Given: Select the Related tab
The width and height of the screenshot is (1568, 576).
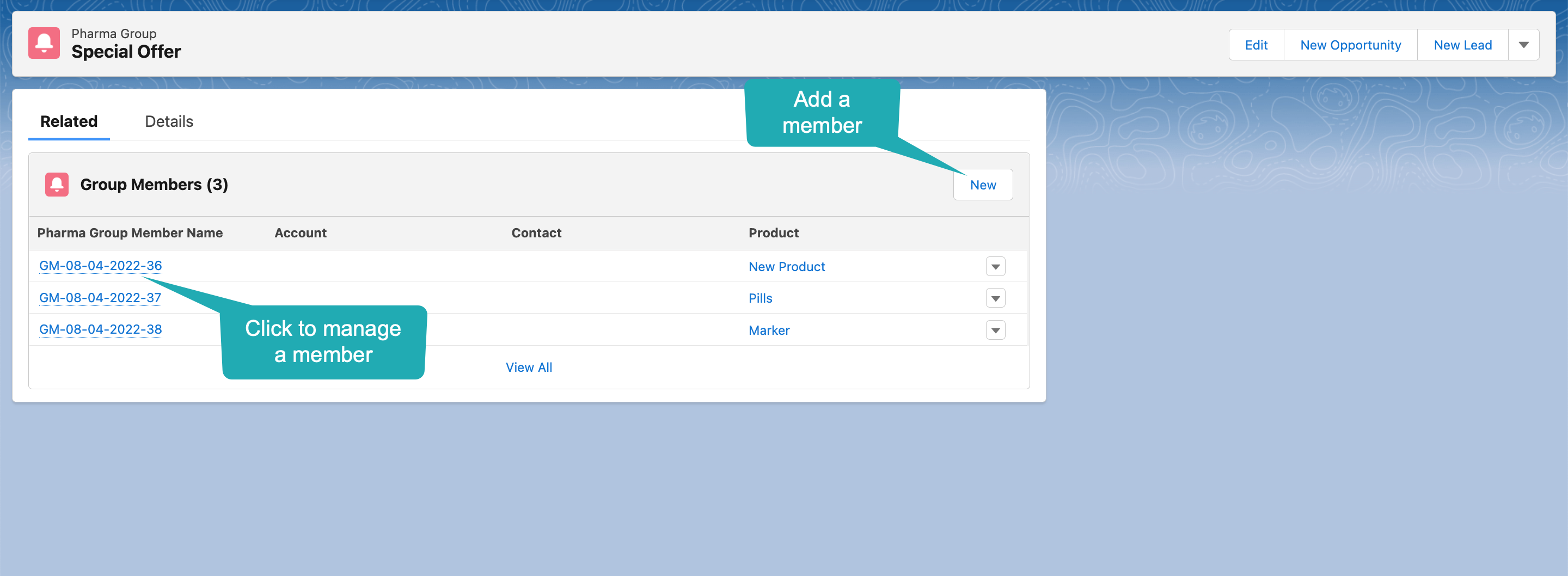Looking at the screenshot, I should 68,121.
